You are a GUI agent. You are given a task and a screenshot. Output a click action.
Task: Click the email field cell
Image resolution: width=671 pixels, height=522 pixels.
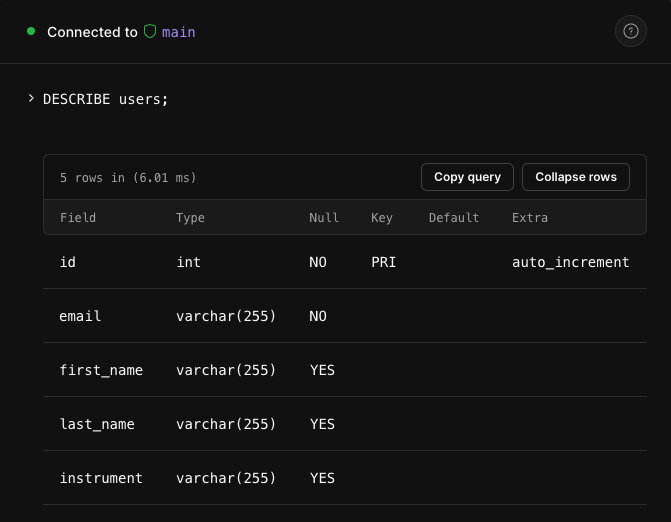80,316
